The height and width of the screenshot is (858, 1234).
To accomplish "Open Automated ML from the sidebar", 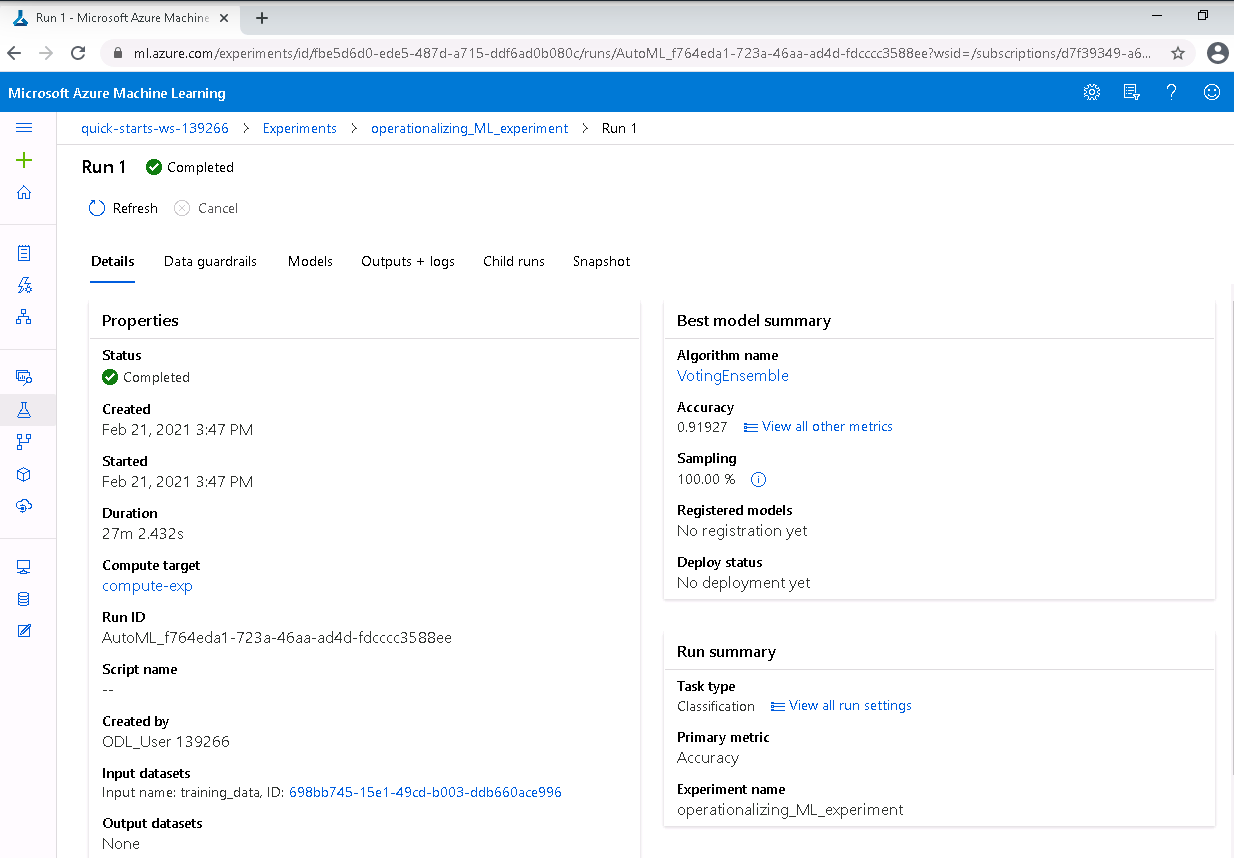I will click(x=24, y=284).
